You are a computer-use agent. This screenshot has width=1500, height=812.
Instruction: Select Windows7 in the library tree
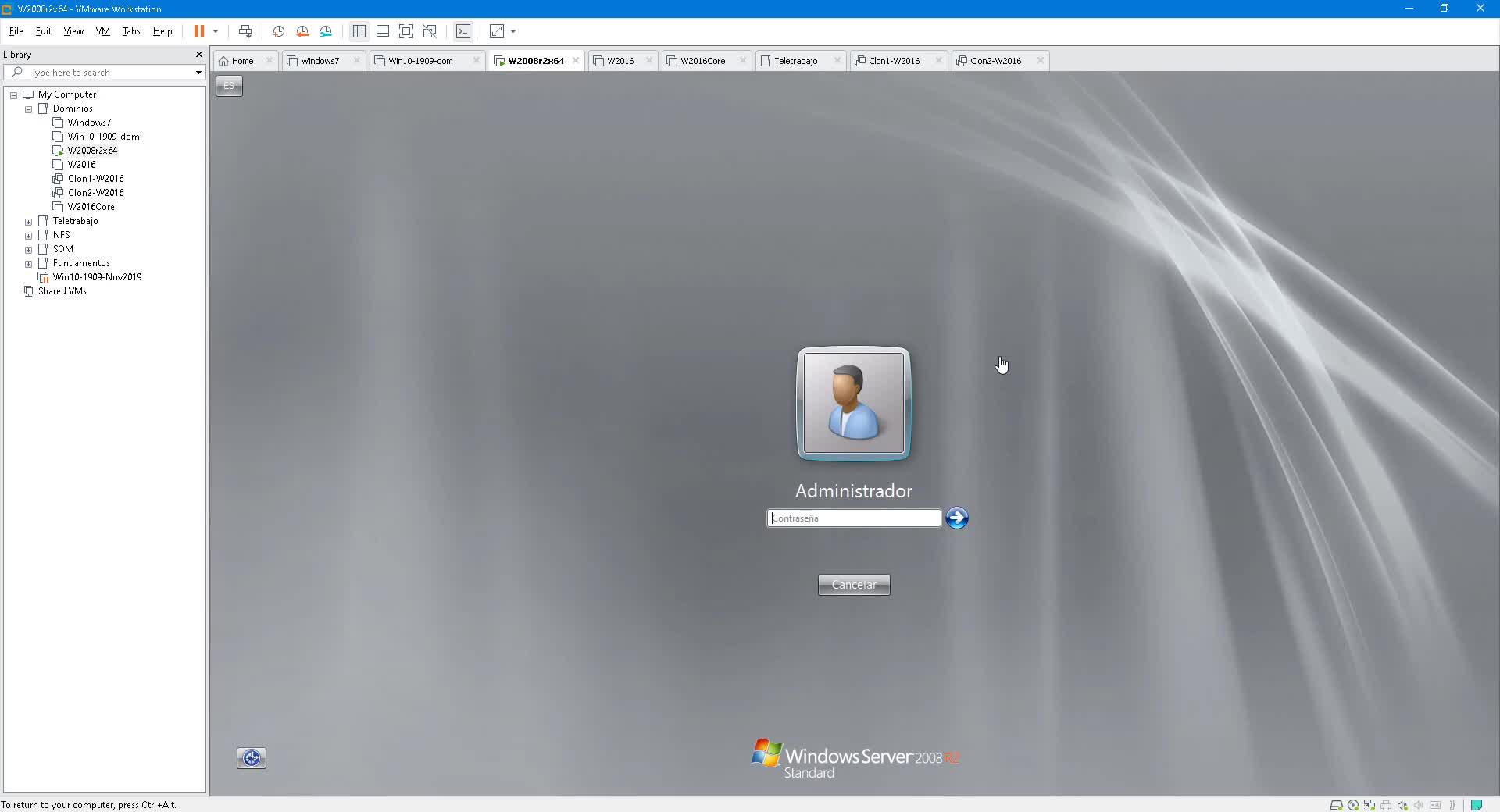[x=89, y=123]
